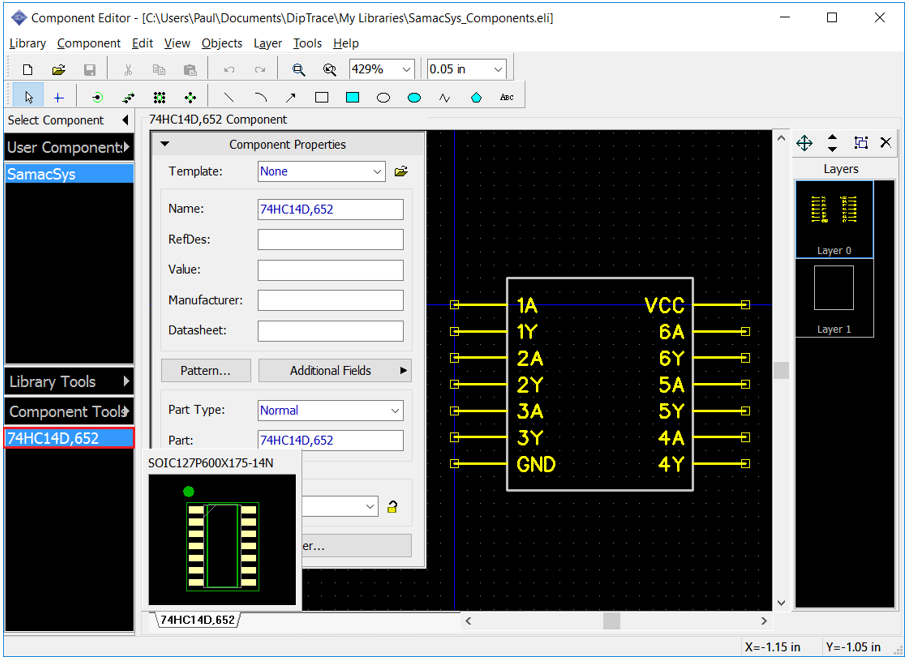Collapse the Select Component side panel arrow
The height and width of the screenshot is (659, 908).
125,120
